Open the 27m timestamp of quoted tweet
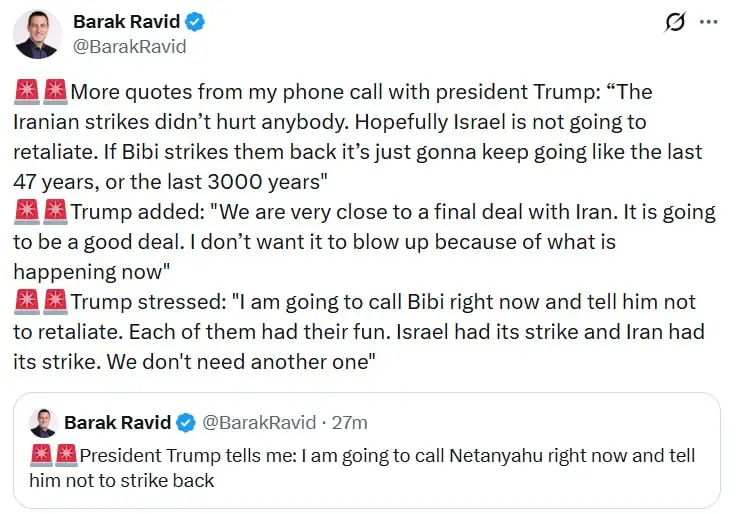Screen dimensions: 737x514 [349, 423]
